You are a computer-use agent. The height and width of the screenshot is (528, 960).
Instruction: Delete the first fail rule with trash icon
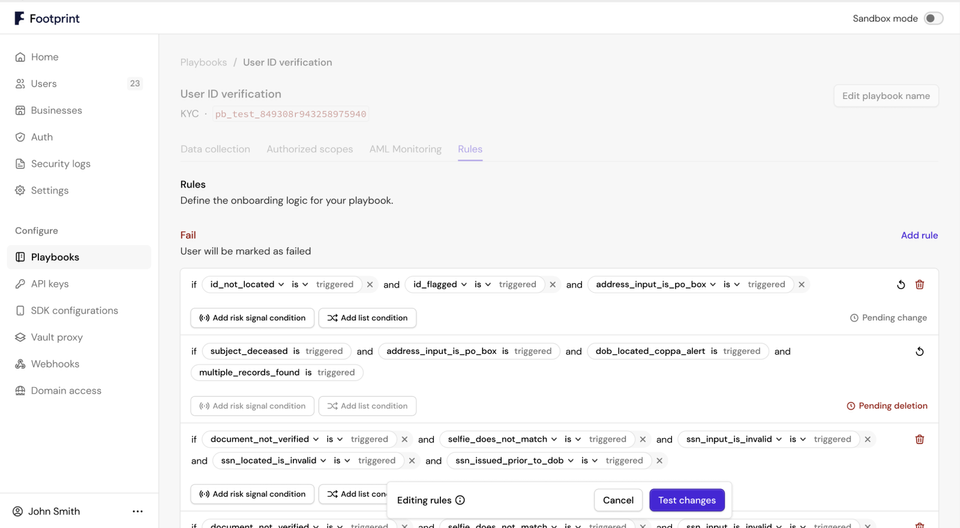920,285
